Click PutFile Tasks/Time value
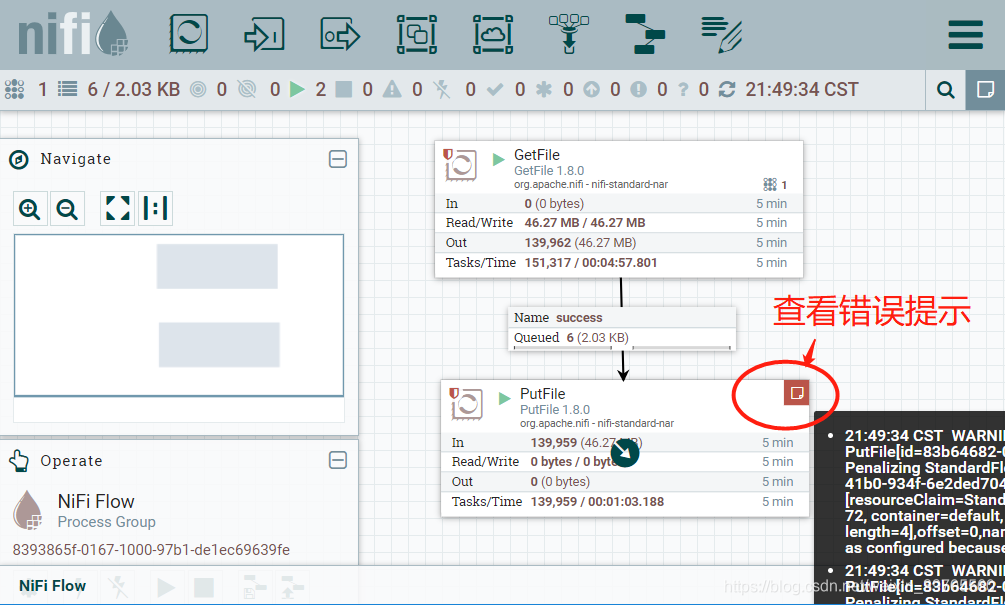The width and height of the screenshot is (1005, 605). 597,502
